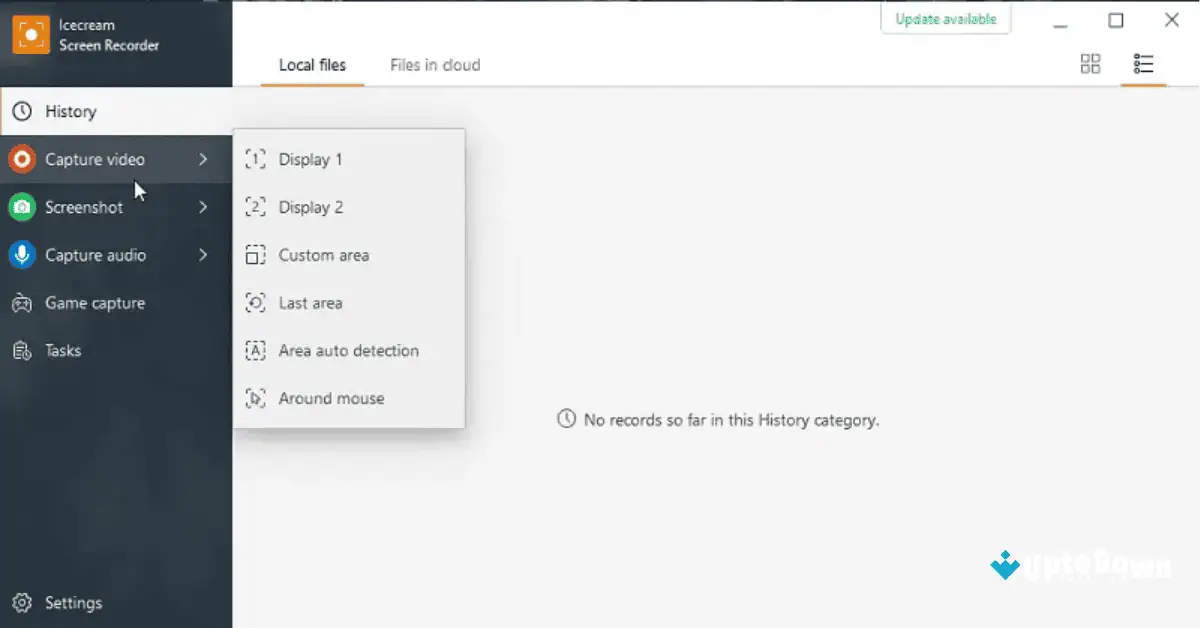Open the Tasks section
The image size is (1200, 628).
click(x=65, y=350)
